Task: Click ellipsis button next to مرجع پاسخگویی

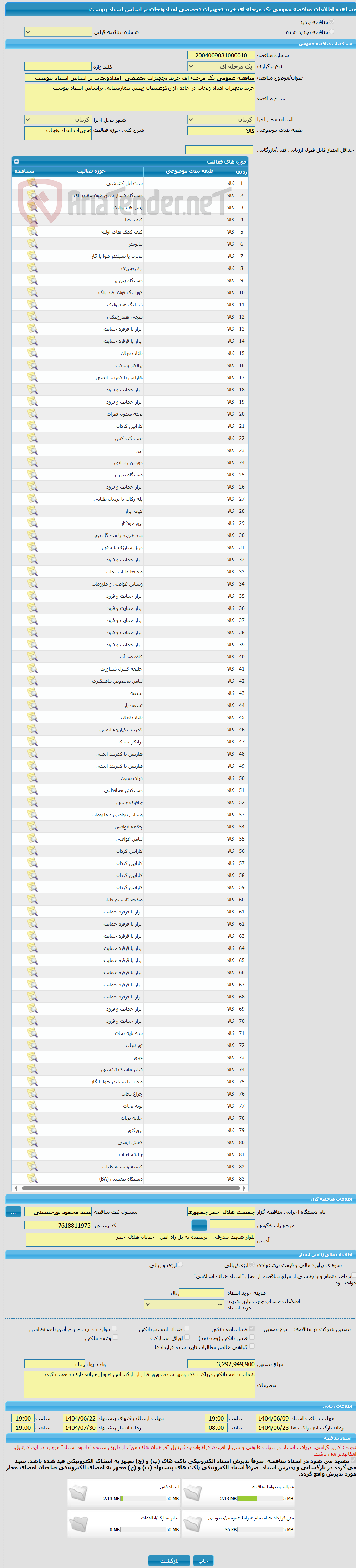Action: point(199,1225)
